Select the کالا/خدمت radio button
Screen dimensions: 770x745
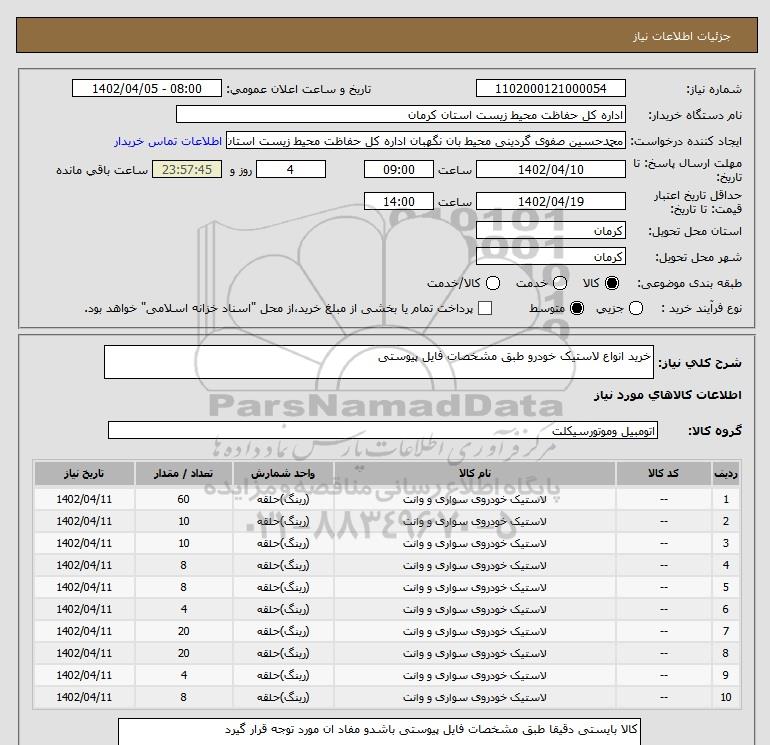493,283
